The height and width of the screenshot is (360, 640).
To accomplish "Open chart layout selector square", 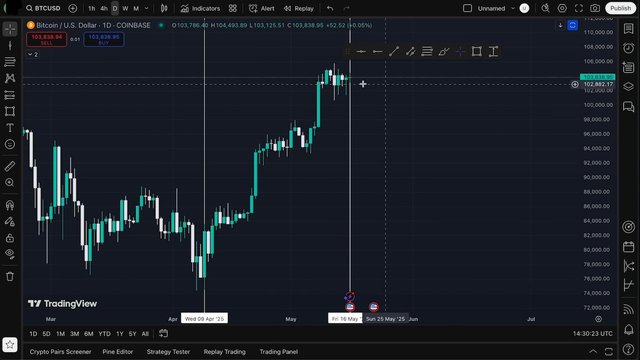I will point(467,8).
